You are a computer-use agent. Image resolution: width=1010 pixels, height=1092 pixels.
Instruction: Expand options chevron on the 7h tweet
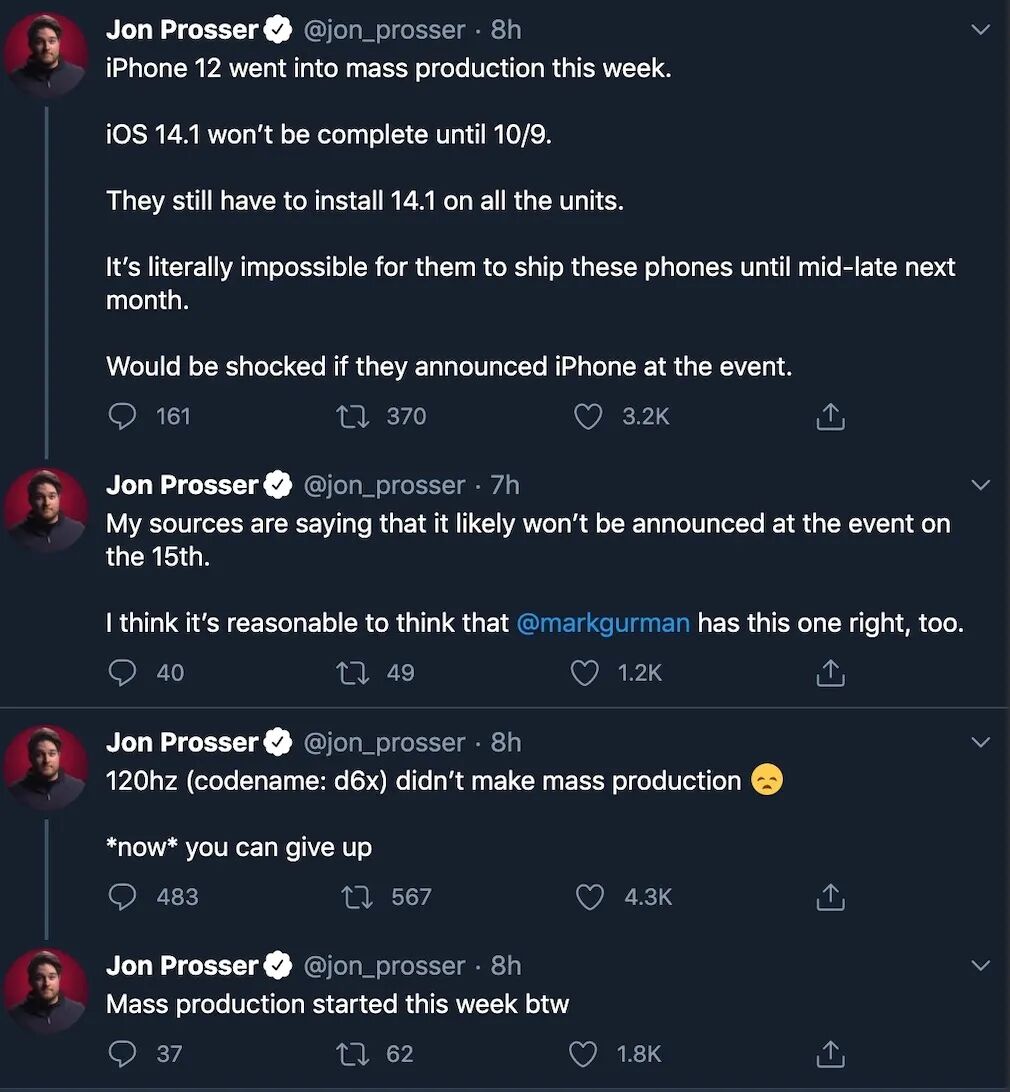pyautogui.click(x=981, y=485)
